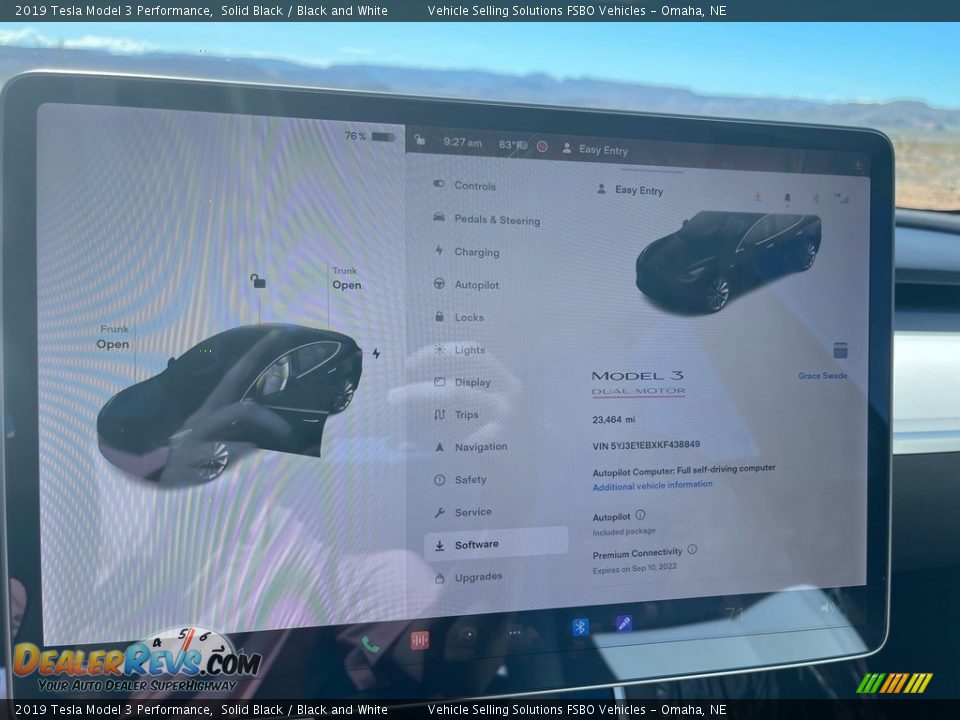Image resolution: width=960 pixels, height=720 pixels.
Task: Tap the phone icon in bottom bar
Action: click(370, 644)
